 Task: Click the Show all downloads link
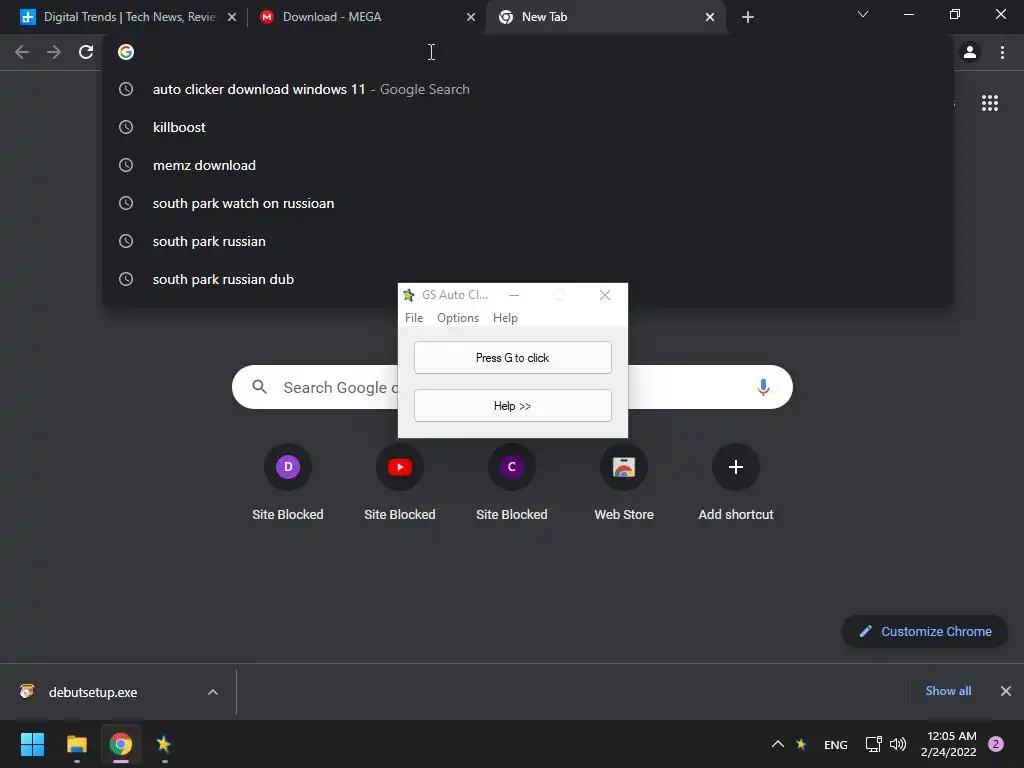pyautogui.click(x=948, y=691)
